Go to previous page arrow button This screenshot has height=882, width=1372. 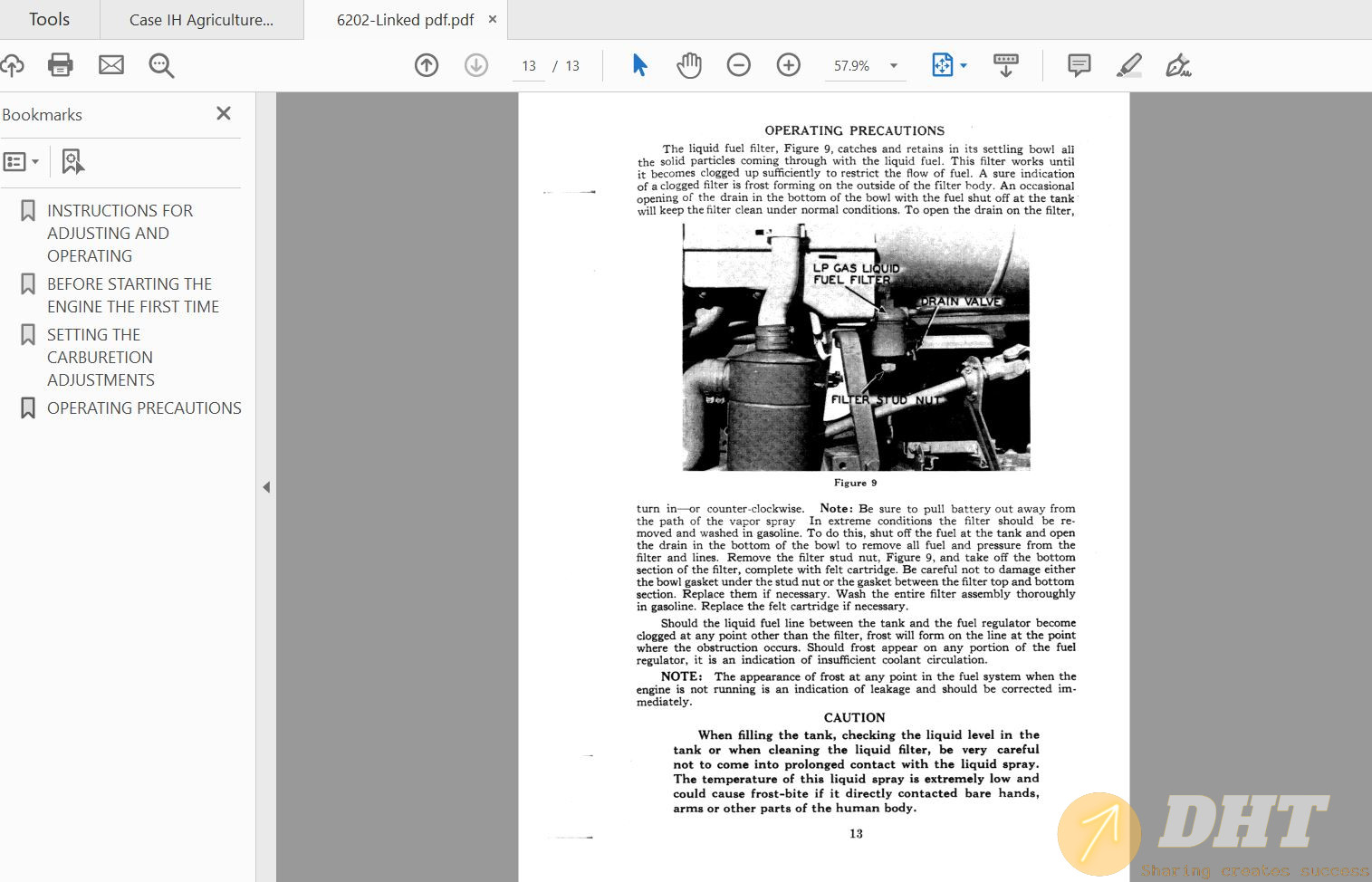click(x=427, y=65)
